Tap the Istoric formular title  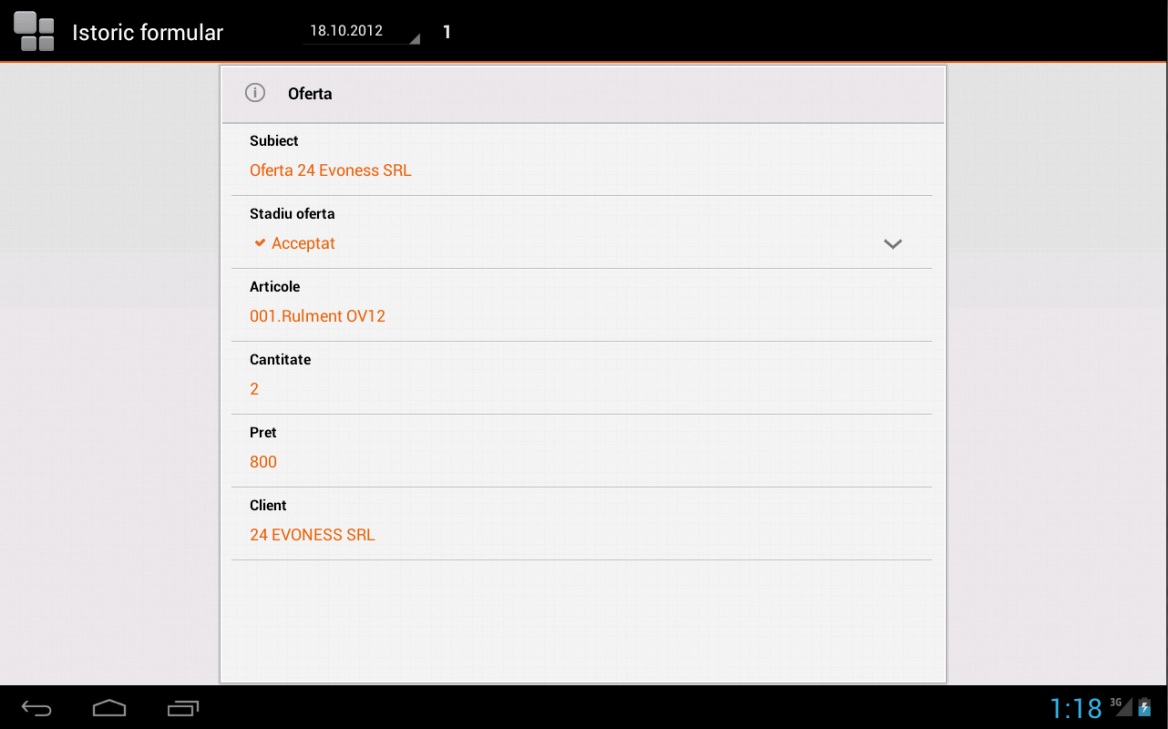pyautogui.click(x=147, y=32)
